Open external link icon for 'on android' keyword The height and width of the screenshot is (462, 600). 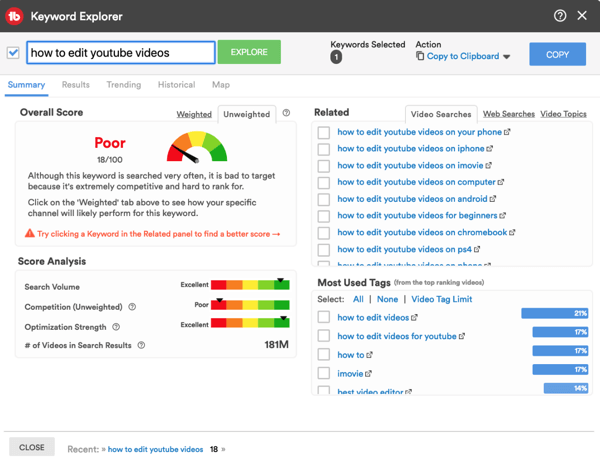pos(492,199)
